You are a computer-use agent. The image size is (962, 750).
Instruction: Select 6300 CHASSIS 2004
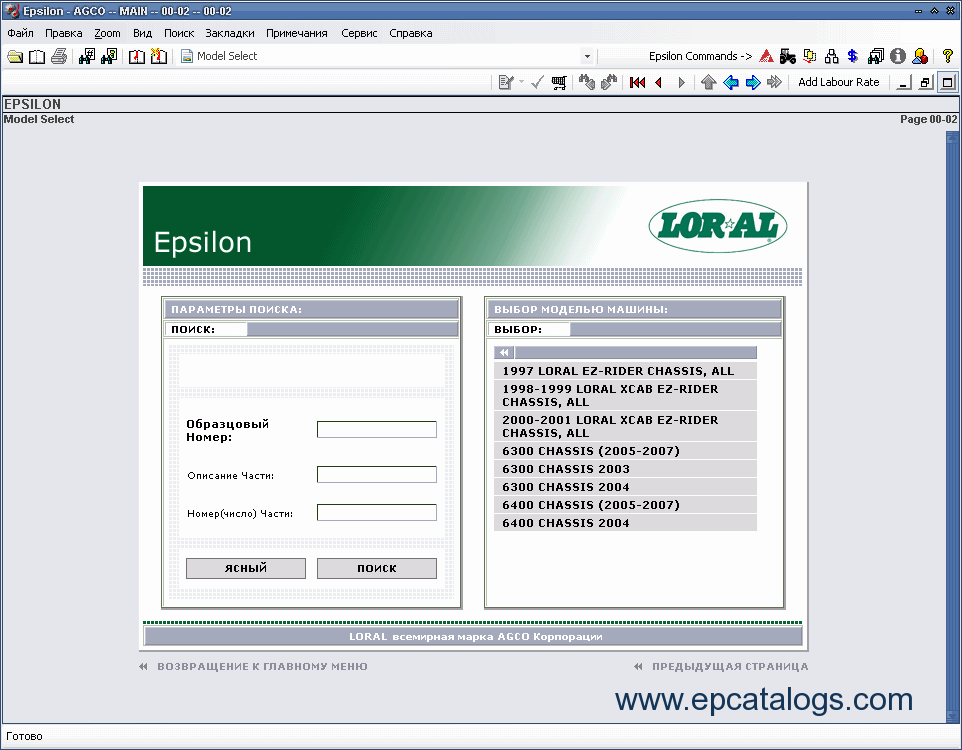pyautogui.click(x=625, y=487)
